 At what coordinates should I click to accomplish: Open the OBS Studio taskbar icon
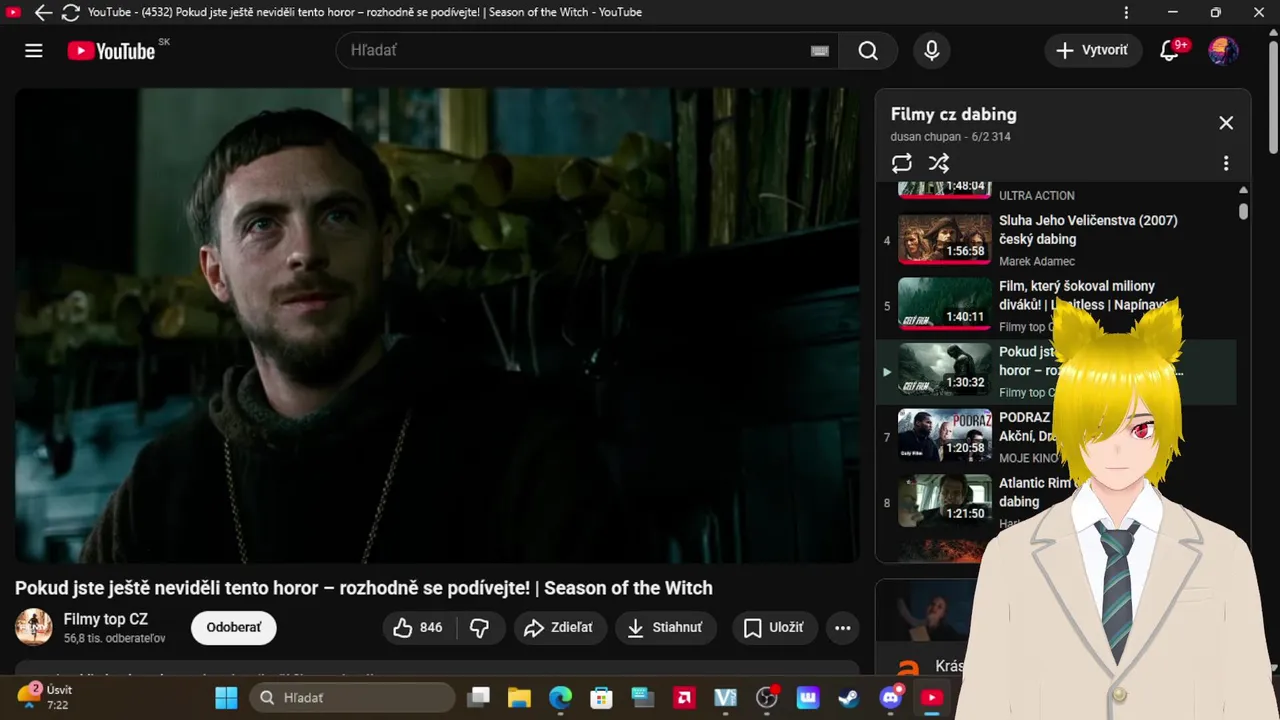click(767, 697)
